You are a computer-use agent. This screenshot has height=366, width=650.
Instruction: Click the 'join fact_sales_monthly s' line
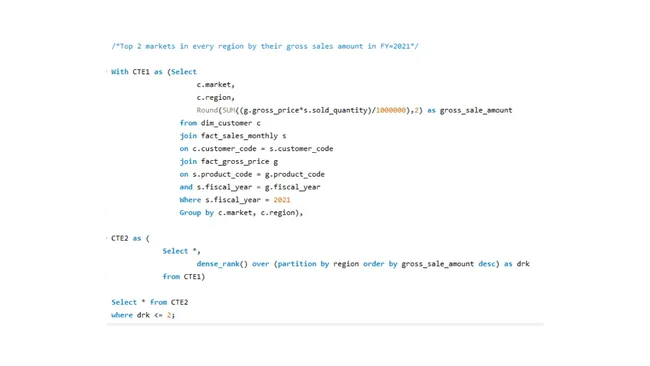233,136
